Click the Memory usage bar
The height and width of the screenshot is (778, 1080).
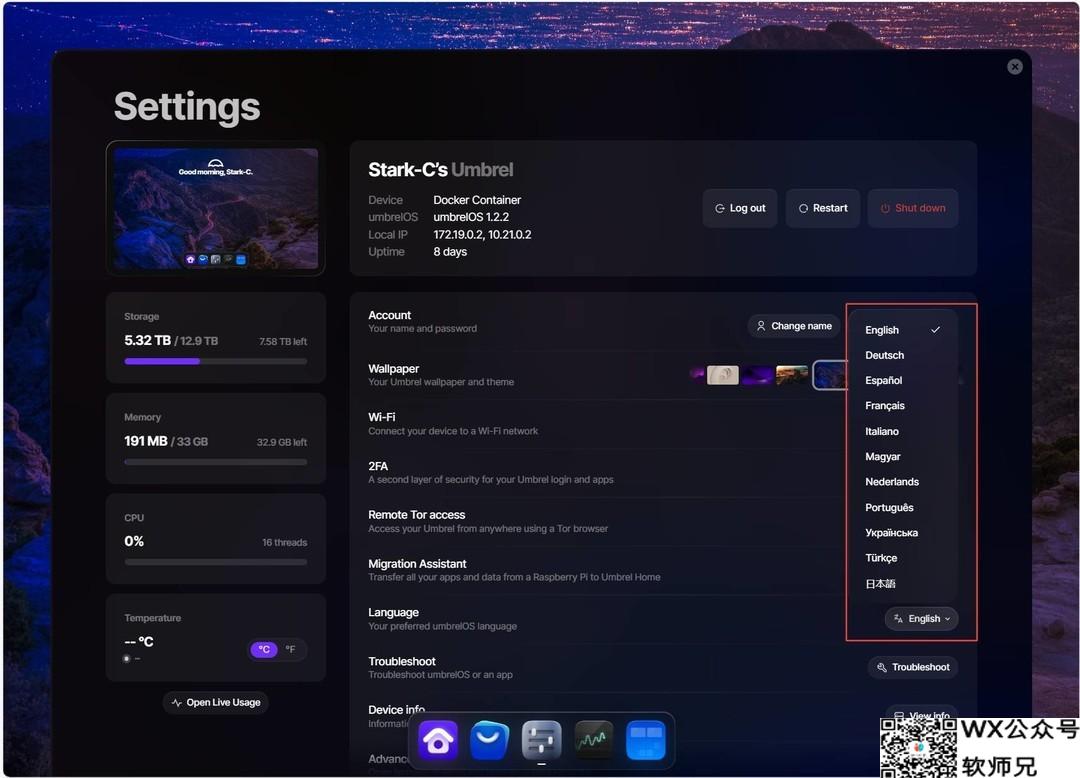click(216, 462)
